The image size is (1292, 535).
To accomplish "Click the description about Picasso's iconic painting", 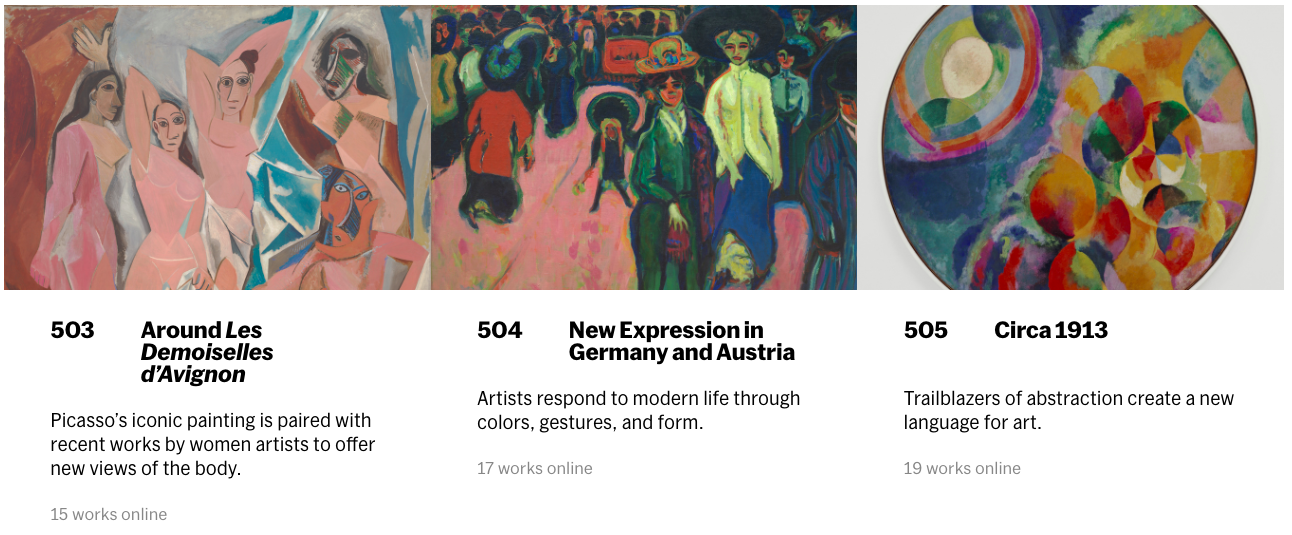I will pos(211,443).
